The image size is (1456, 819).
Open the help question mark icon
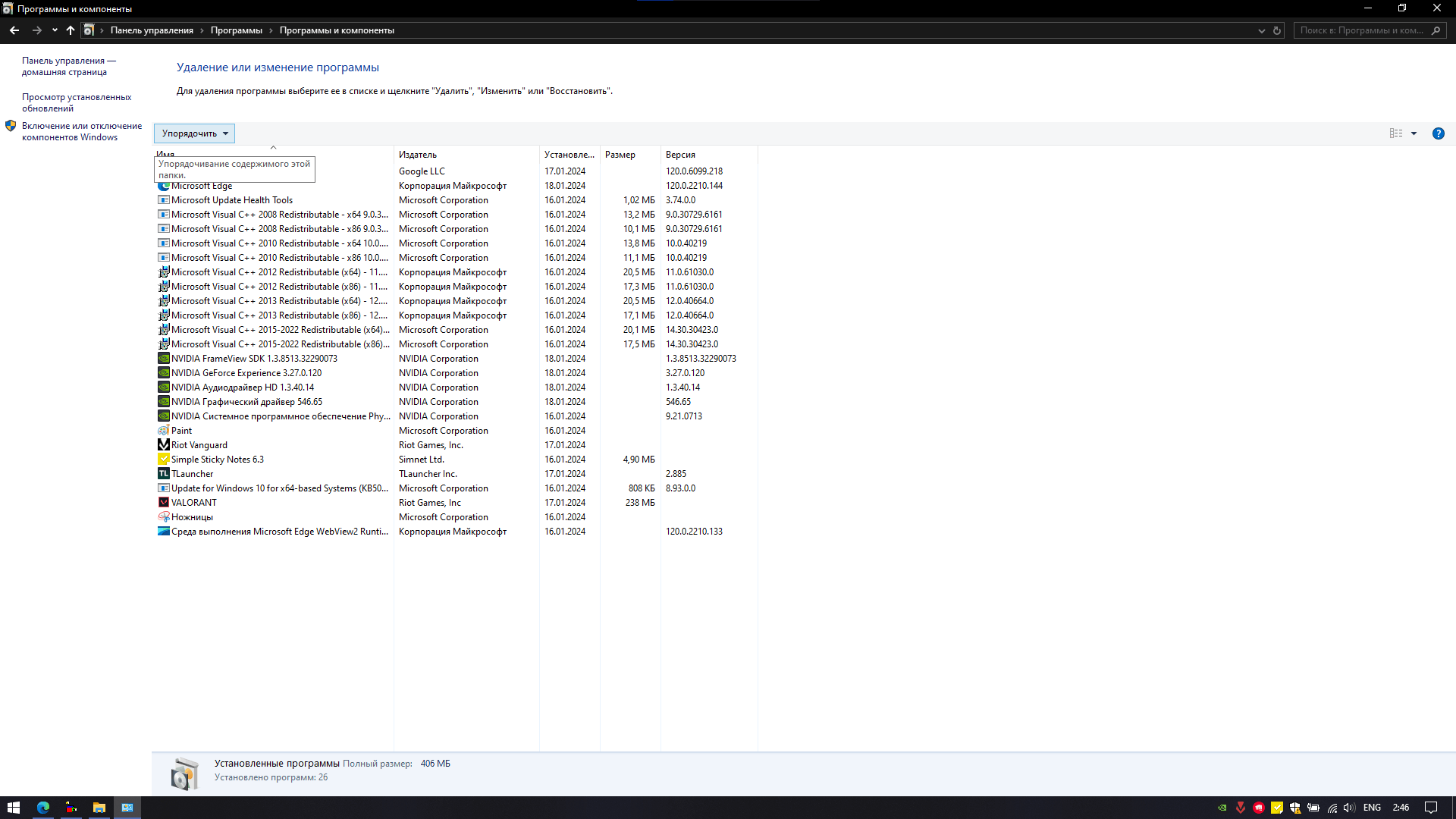[x=1438, y=133]
